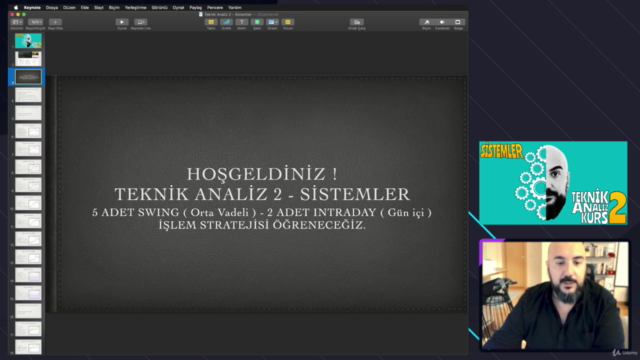
Task: Open the Dosya menu
Action: (52, 7)
